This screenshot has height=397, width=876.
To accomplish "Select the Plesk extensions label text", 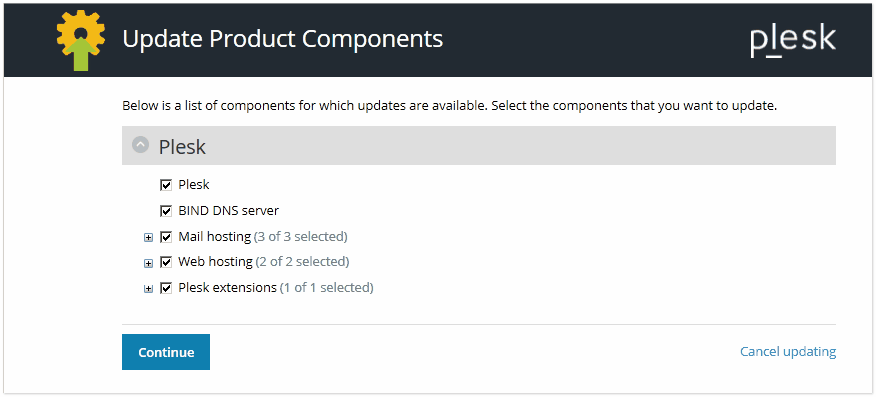I will 227,288.
